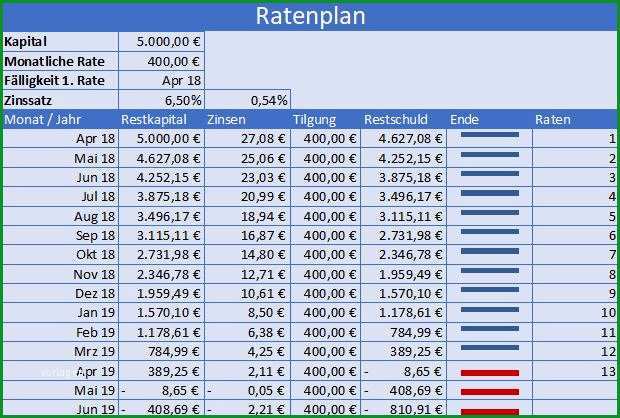620x418 pixels.
Task: Select the Kapital value 5.000,00 €
Action: pyautogui.click(x=161, y=42)
